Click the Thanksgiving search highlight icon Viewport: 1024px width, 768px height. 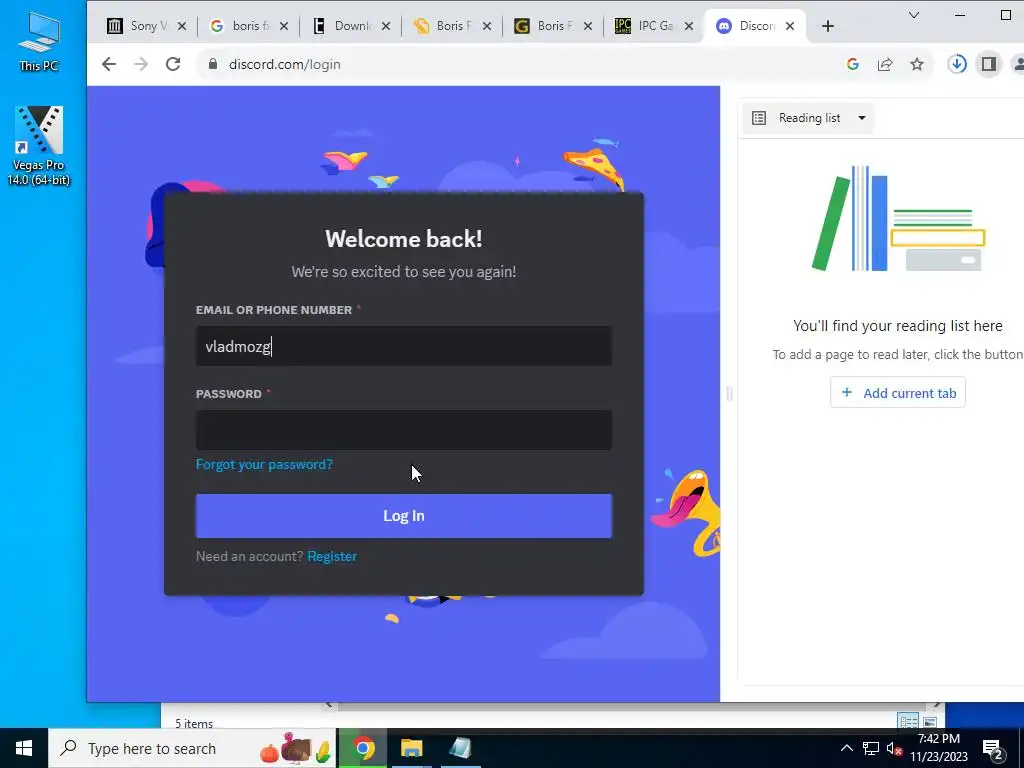pos(296,748)
